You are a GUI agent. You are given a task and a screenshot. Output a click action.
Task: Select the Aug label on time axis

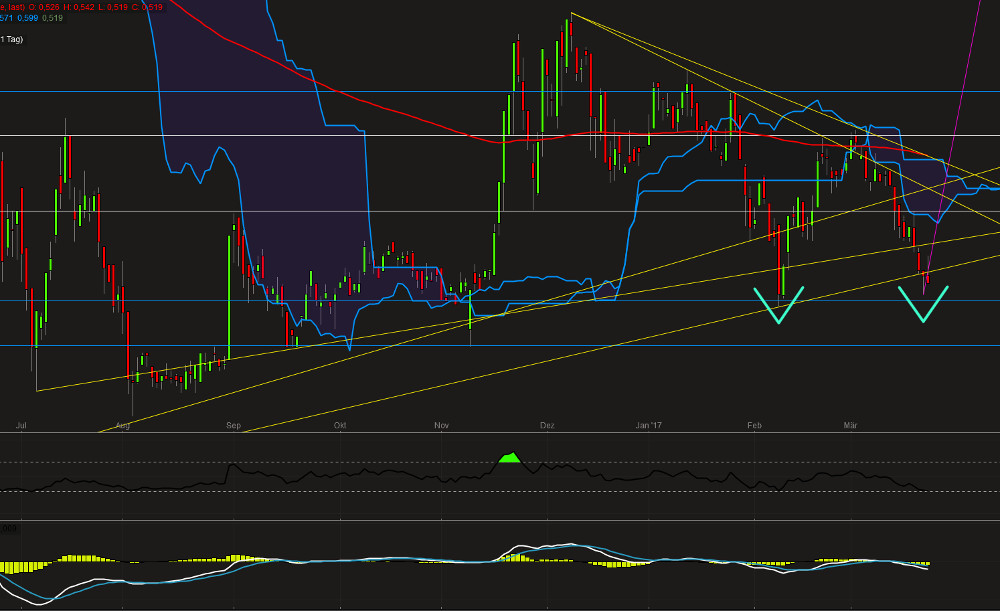click(123, 425)
